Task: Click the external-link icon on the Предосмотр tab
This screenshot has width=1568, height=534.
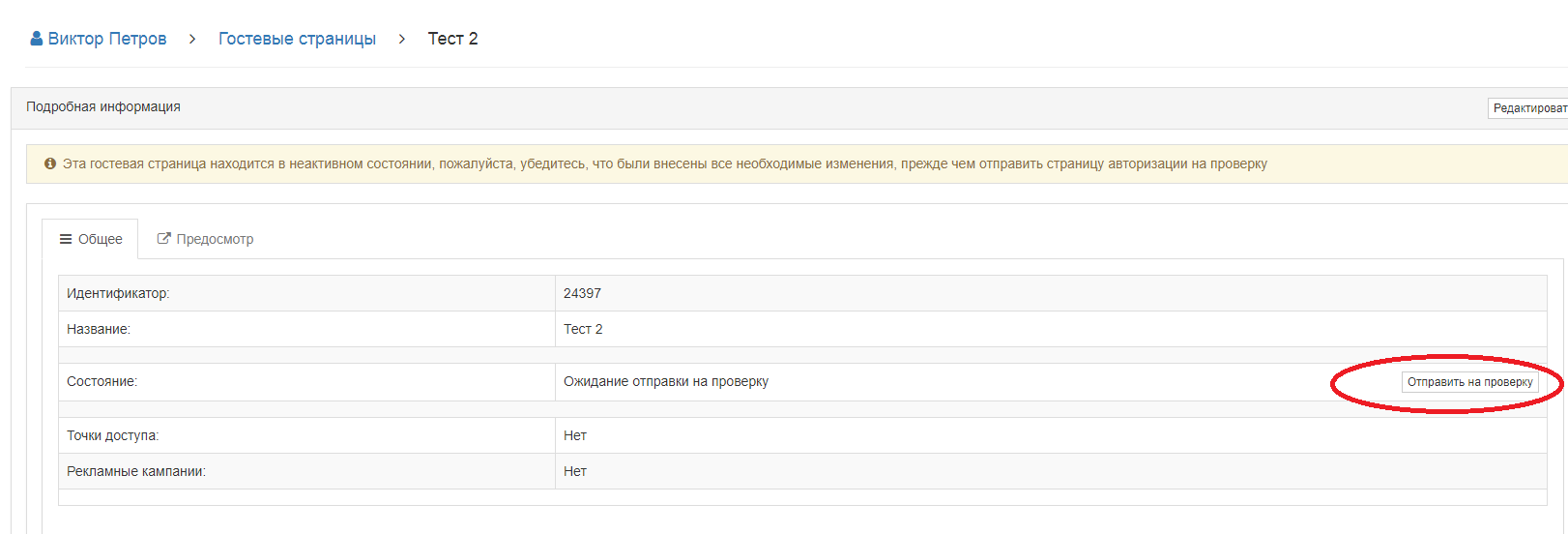Action: (x=163, y=239)
